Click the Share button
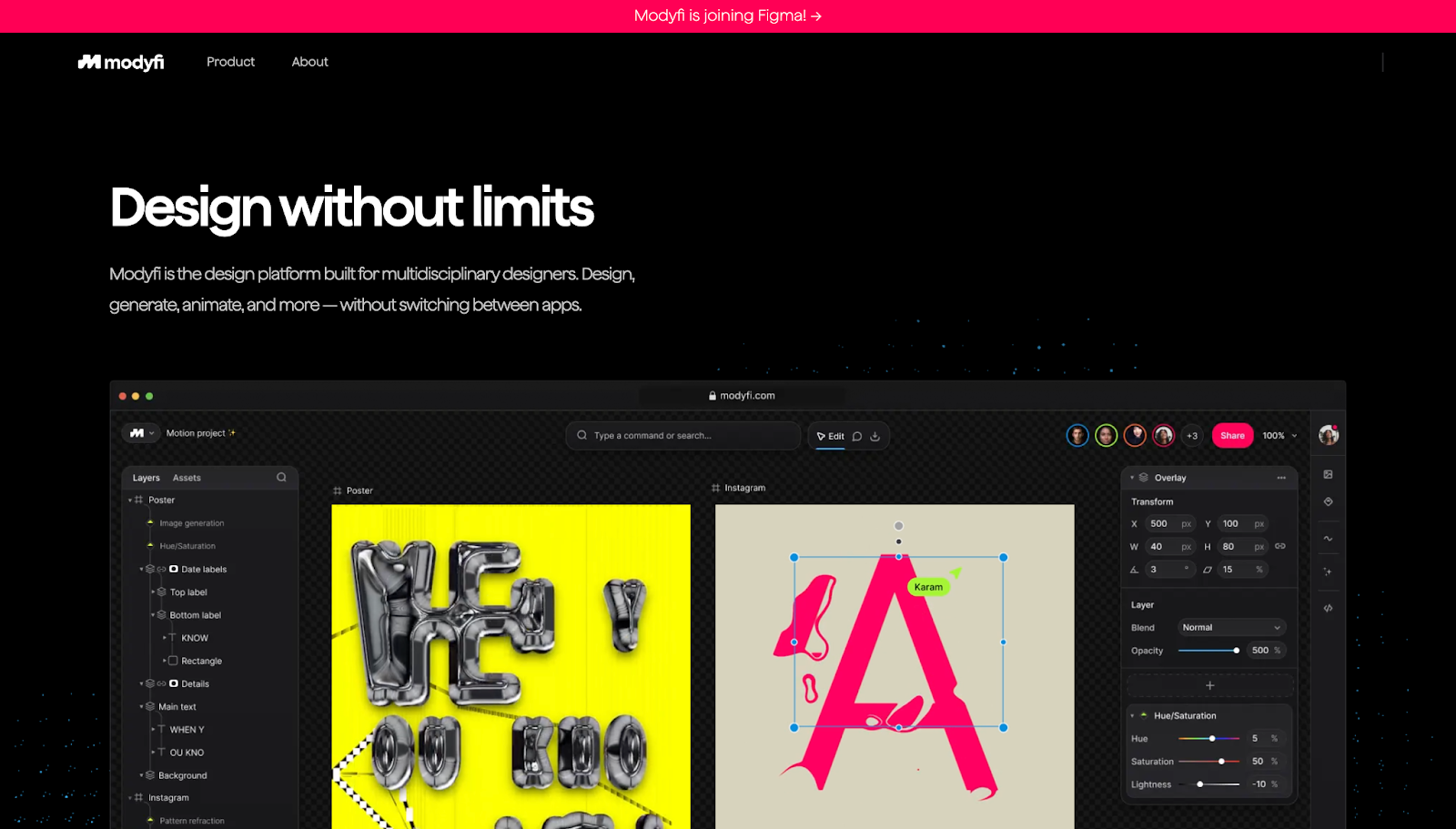The height and width of the screenshot is (829, 1456). coord(1232,436)
